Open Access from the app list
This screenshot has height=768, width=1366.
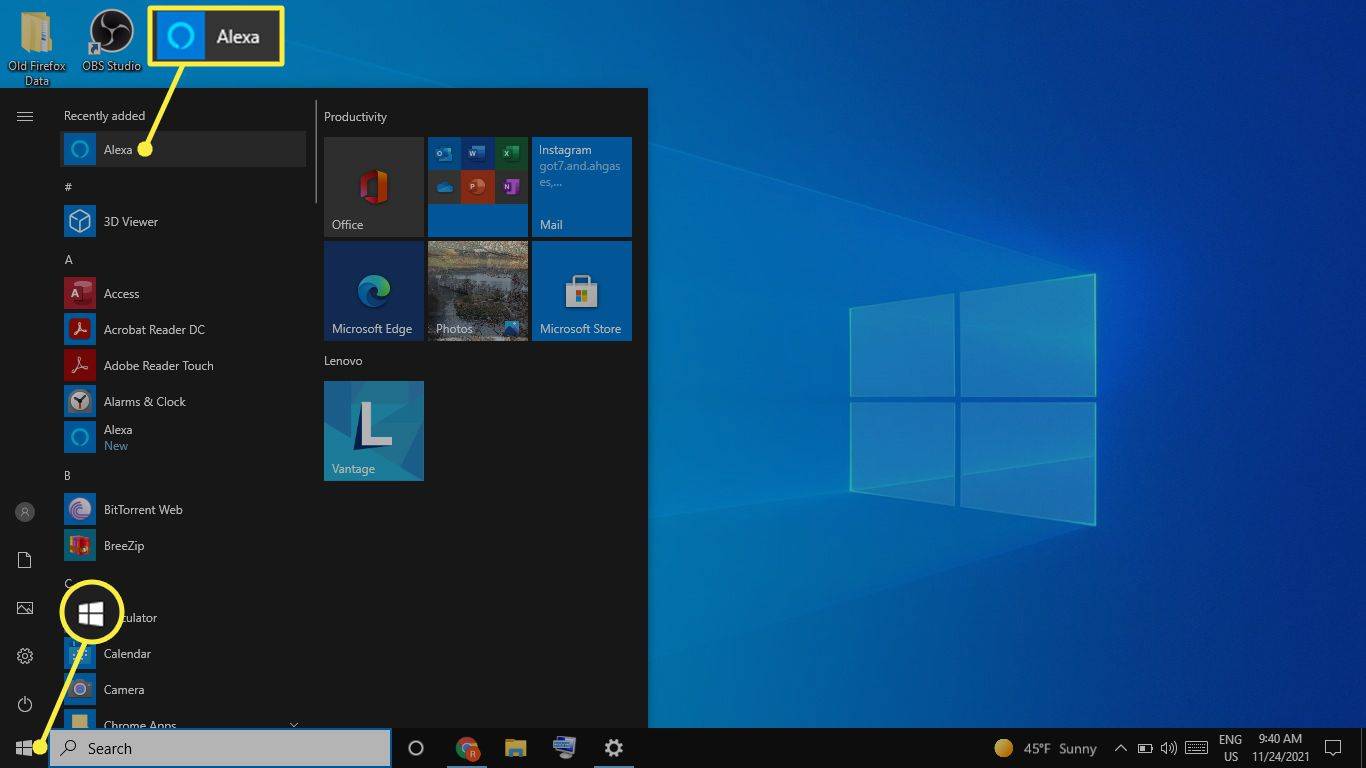point(183,294)
